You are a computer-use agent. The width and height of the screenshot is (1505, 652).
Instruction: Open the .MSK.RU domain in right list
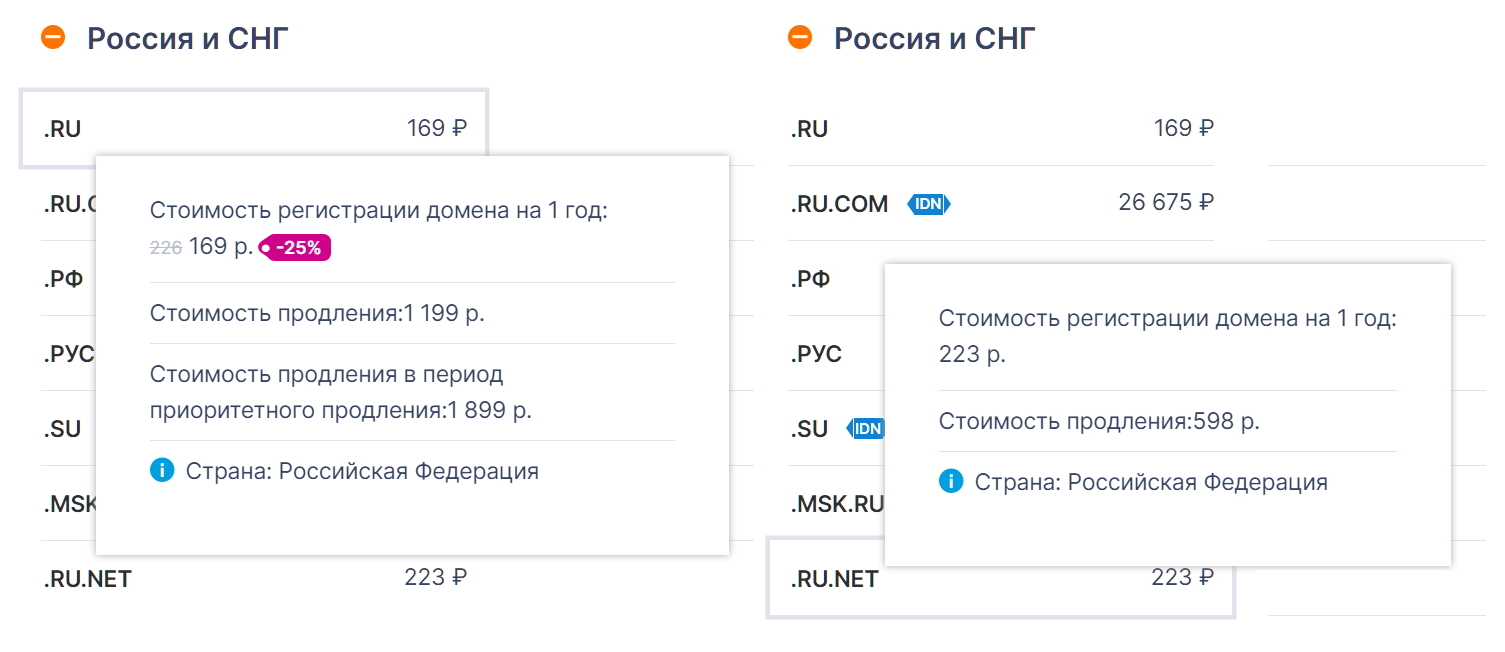pos(837,504)
